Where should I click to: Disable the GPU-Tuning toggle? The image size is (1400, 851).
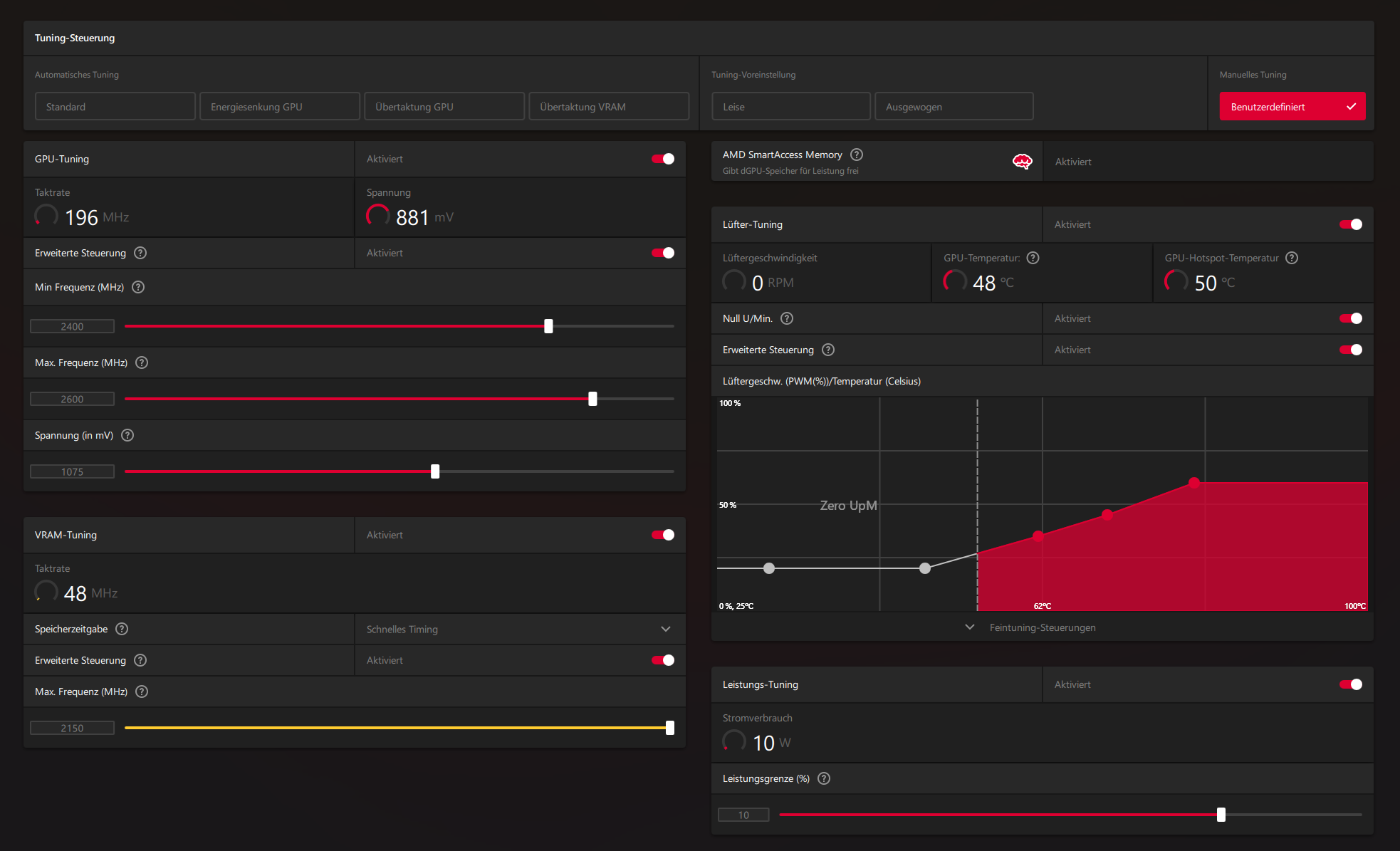(662, 159)
